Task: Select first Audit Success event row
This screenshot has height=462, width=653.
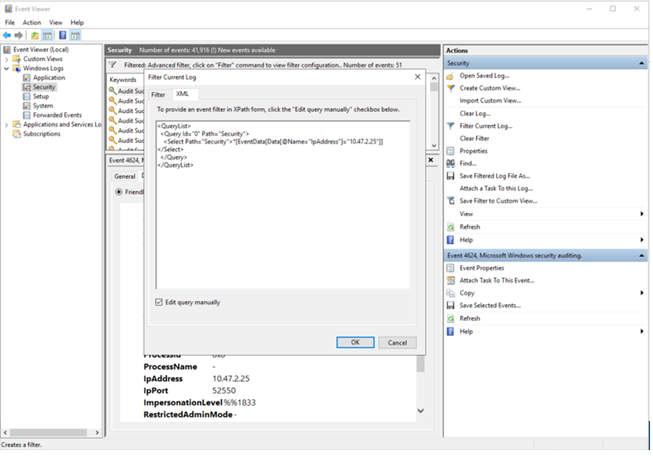Action: tap(126, 91)
